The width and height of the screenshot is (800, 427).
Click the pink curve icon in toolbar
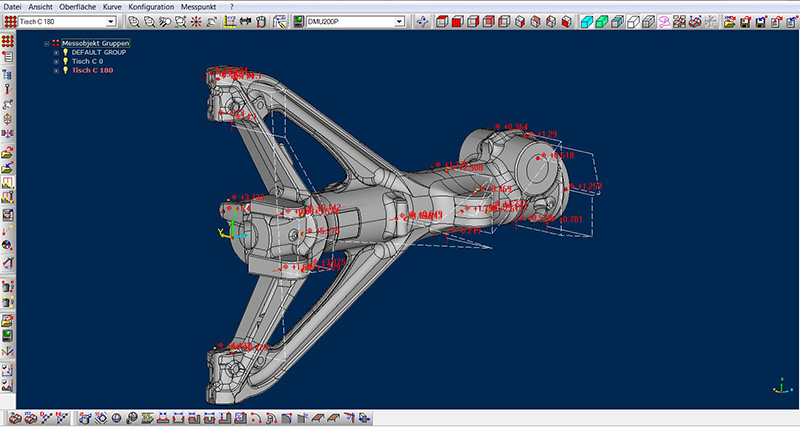pyautogui.click(x=664, y=21)
